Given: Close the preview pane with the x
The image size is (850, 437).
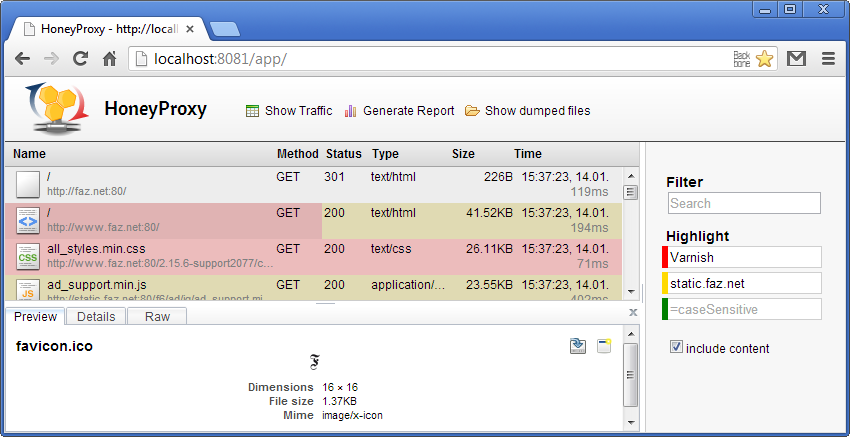Looking at the screenshot, I should (633, 312).
